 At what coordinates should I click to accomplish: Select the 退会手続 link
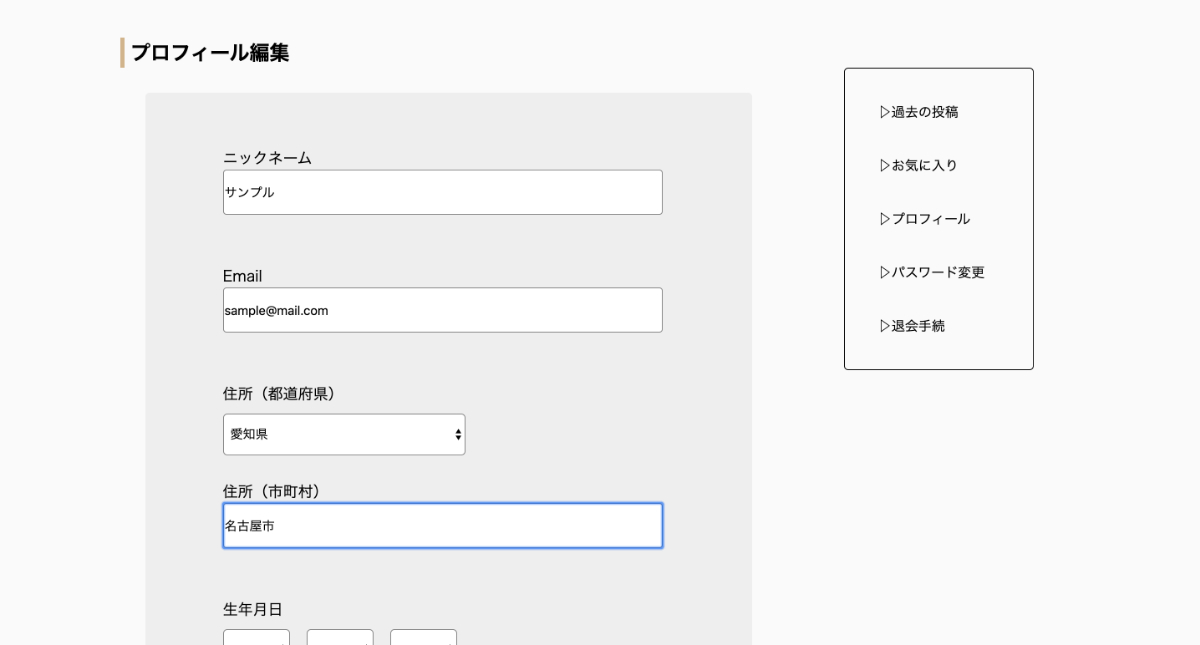coord(918,326)
